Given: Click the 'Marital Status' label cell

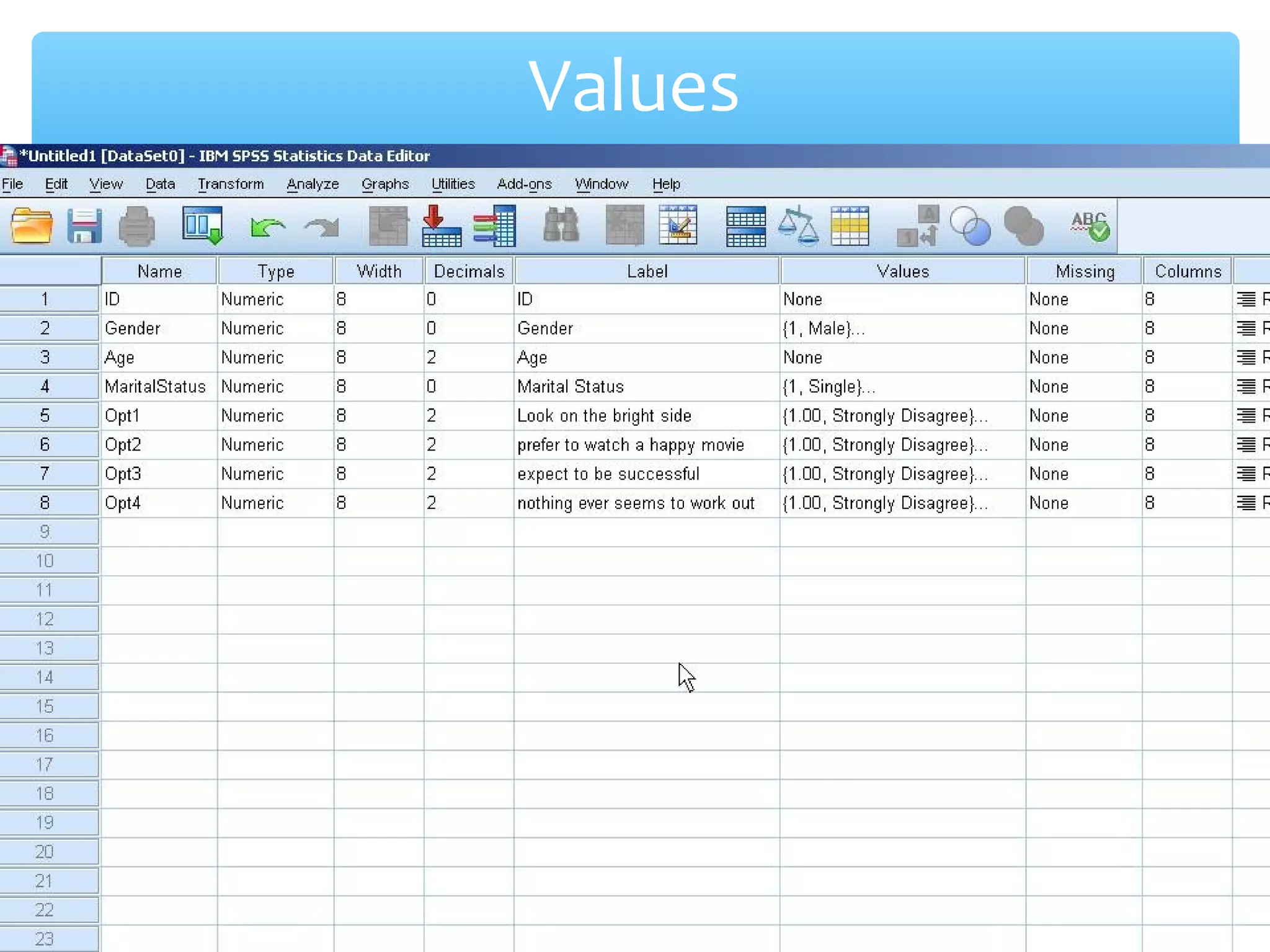Looking at the screenshot, I should coord(647,387).
